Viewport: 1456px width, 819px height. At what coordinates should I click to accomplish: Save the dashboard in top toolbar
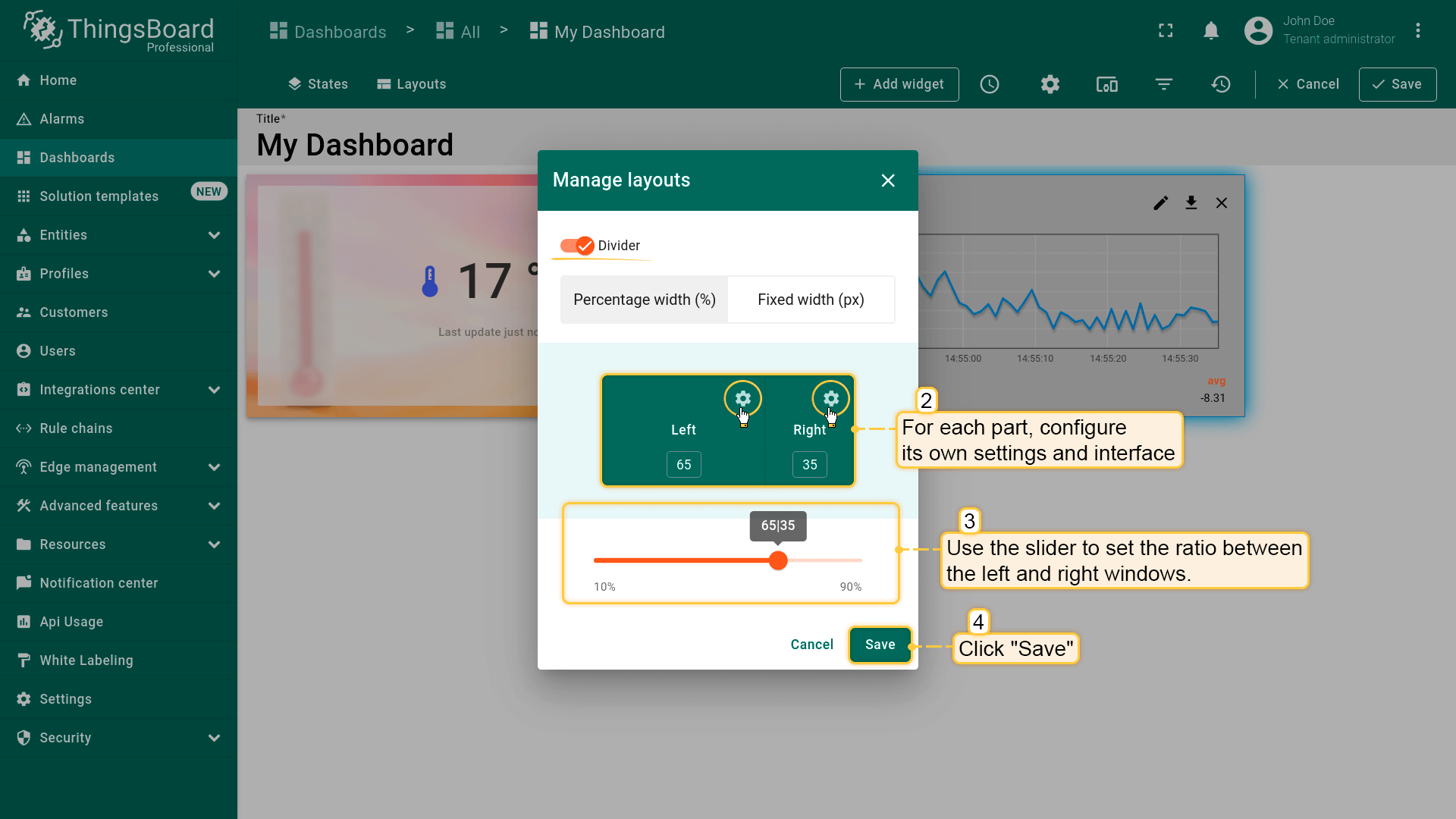coord(1398,84)
